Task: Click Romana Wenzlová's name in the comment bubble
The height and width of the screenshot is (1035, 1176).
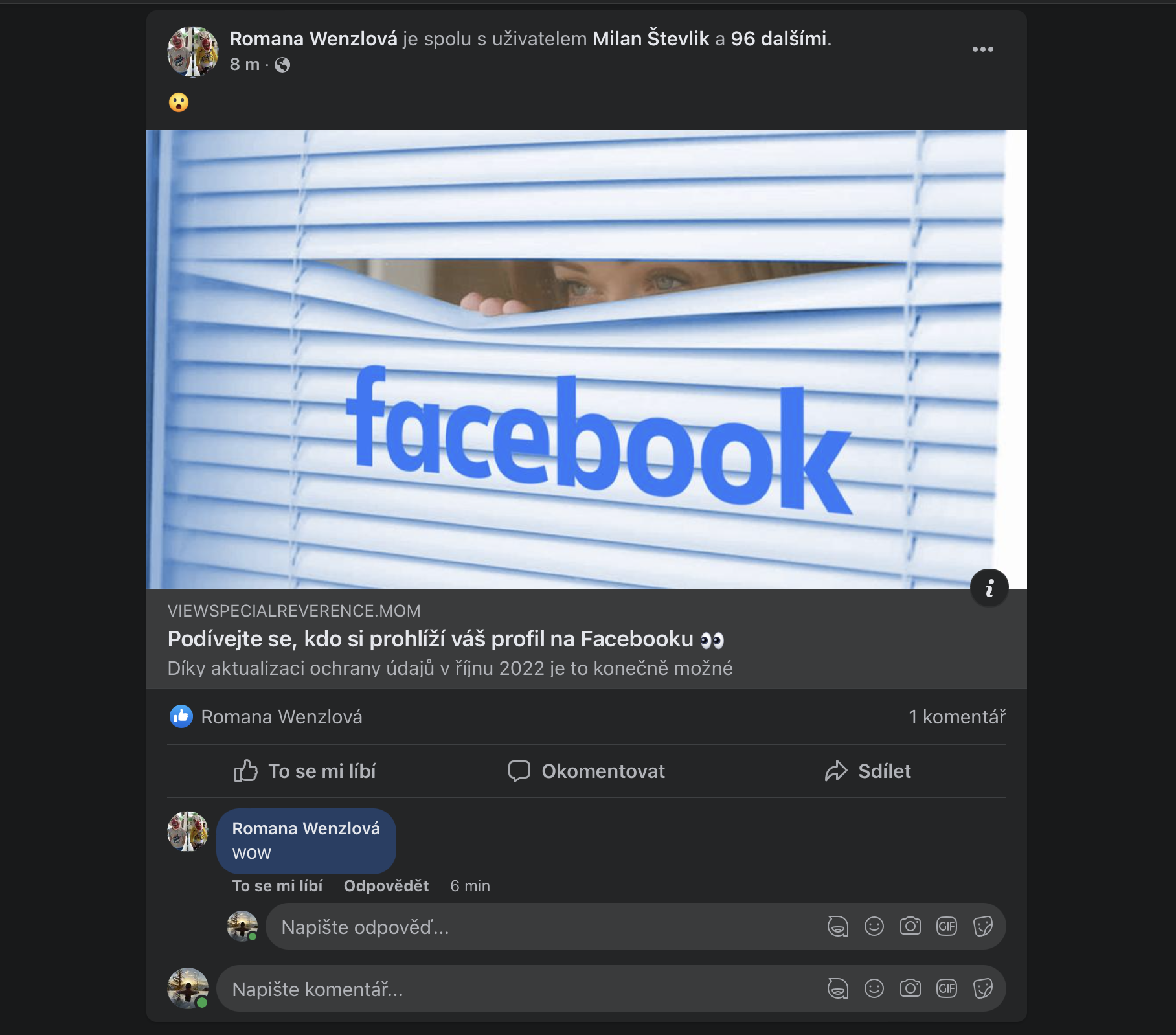Action: click(306, 828)
